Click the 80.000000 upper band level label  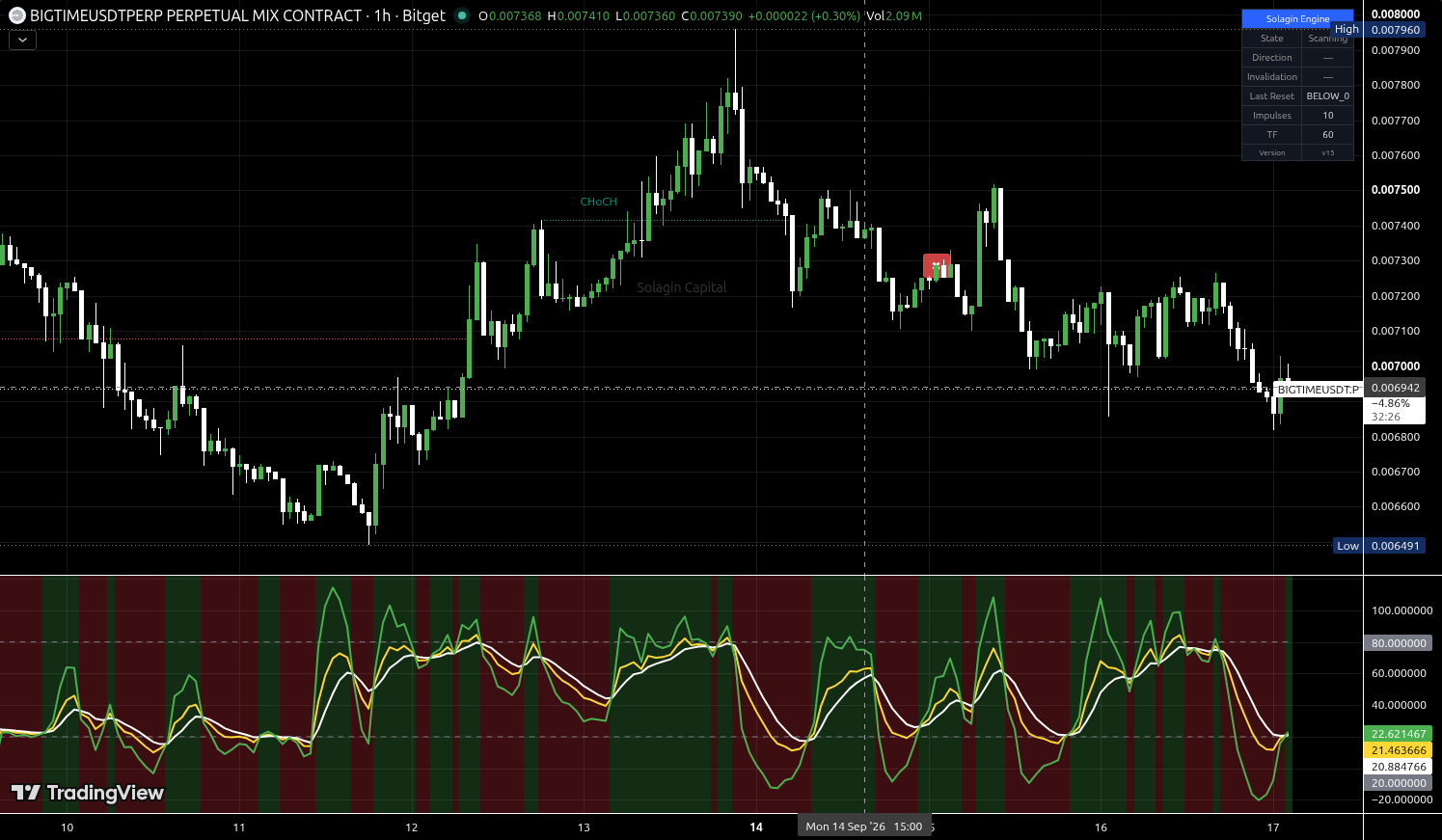tap(1399, 643)
